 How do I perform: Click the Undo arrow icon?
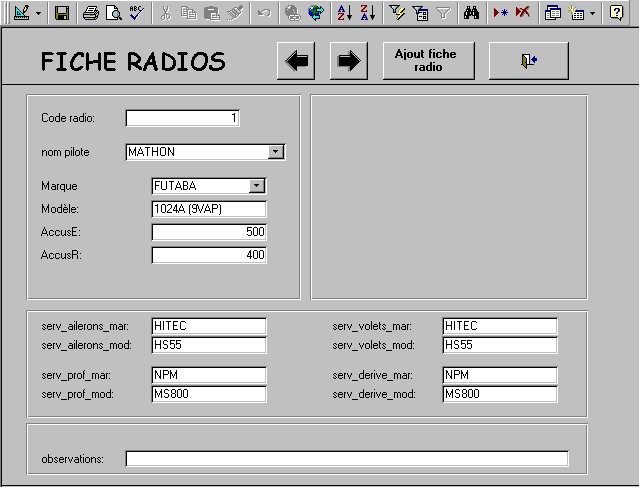264,13
